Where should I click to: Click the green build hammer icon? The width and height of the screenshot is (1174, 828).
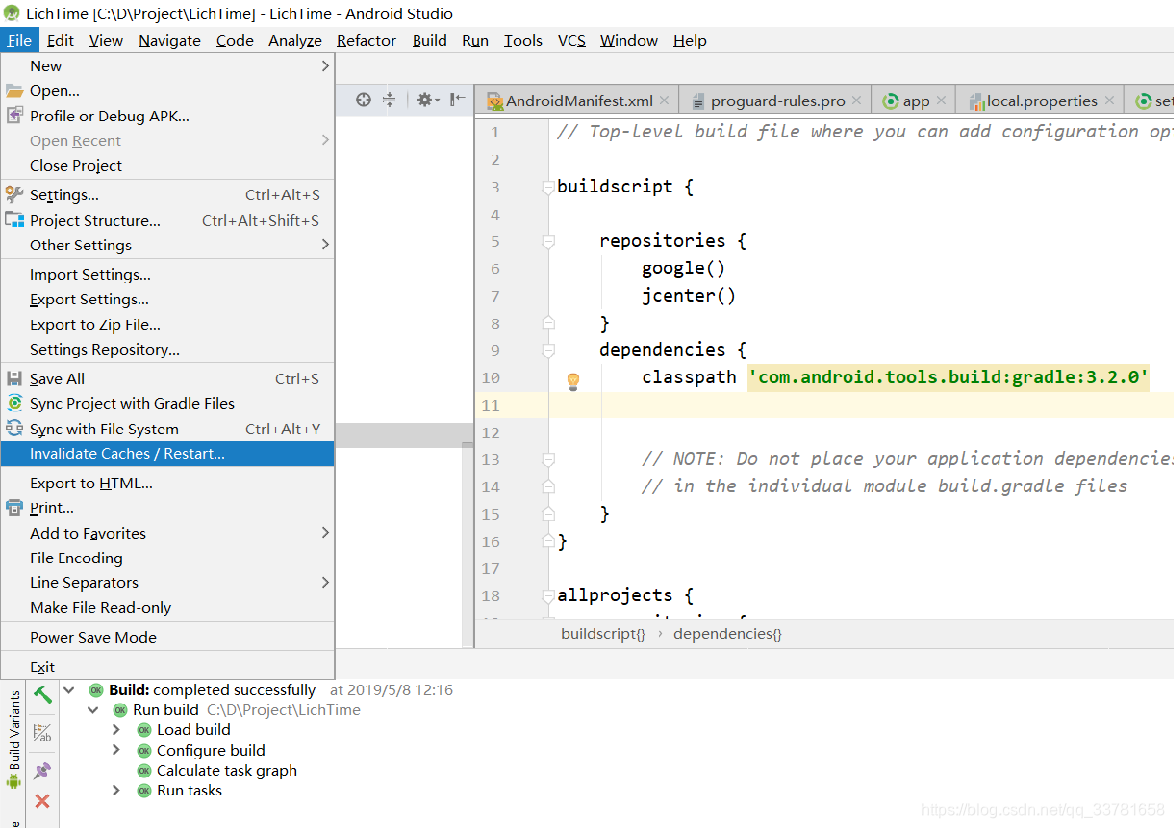tap(43, 695)
